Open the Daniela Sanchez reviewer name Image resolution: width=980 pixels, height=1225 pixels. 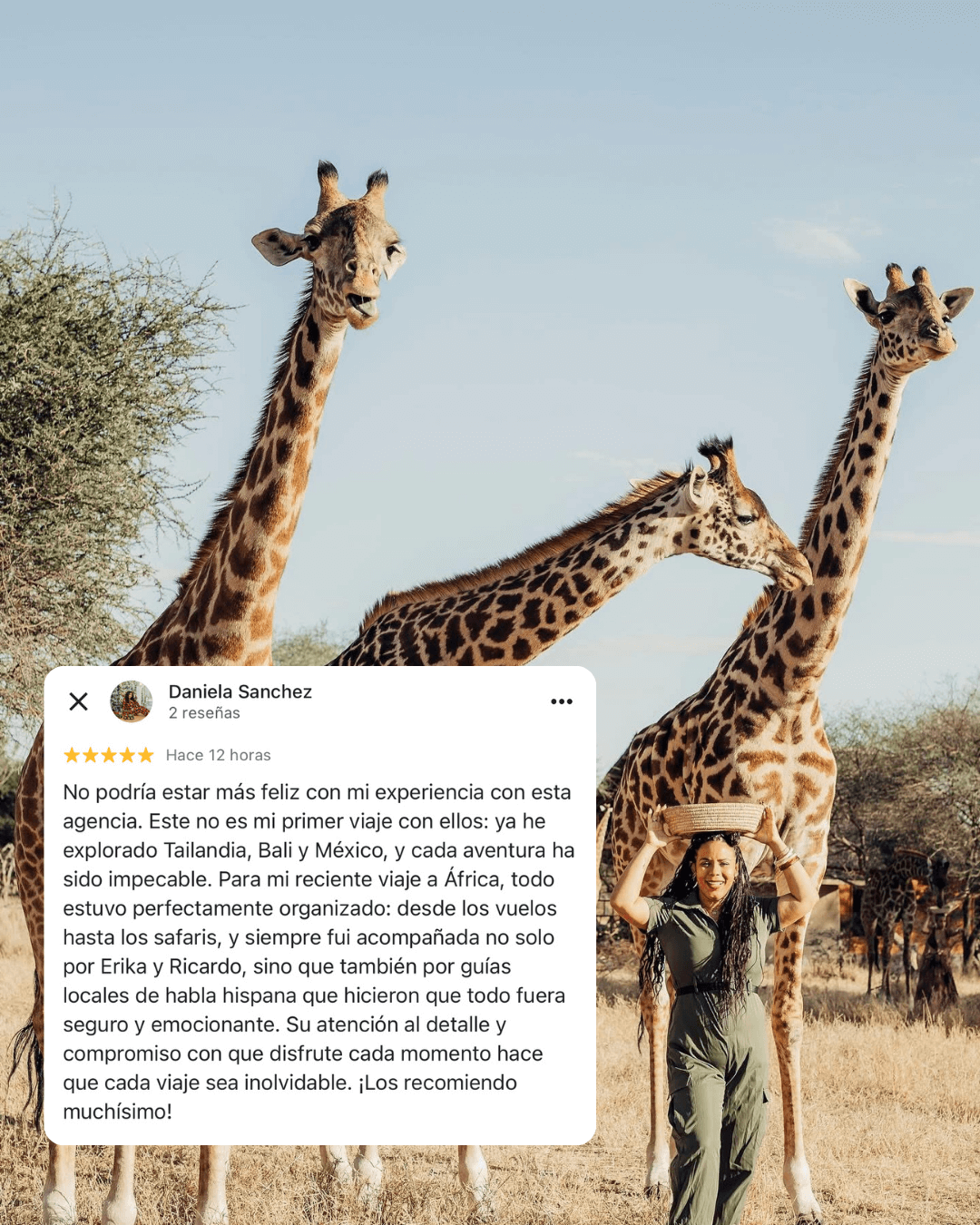pyautogui.click(x=240, y=691)
